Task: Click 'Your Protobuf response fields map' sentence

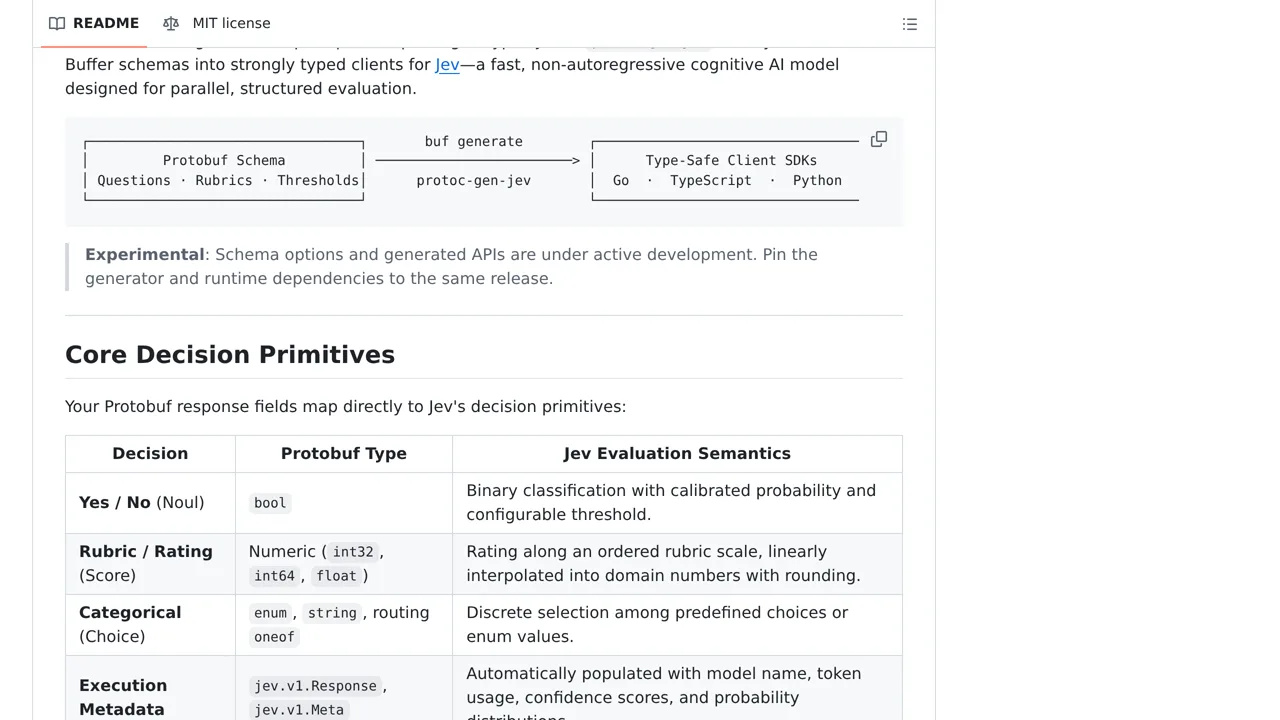Action: click(x=345, y=407)
